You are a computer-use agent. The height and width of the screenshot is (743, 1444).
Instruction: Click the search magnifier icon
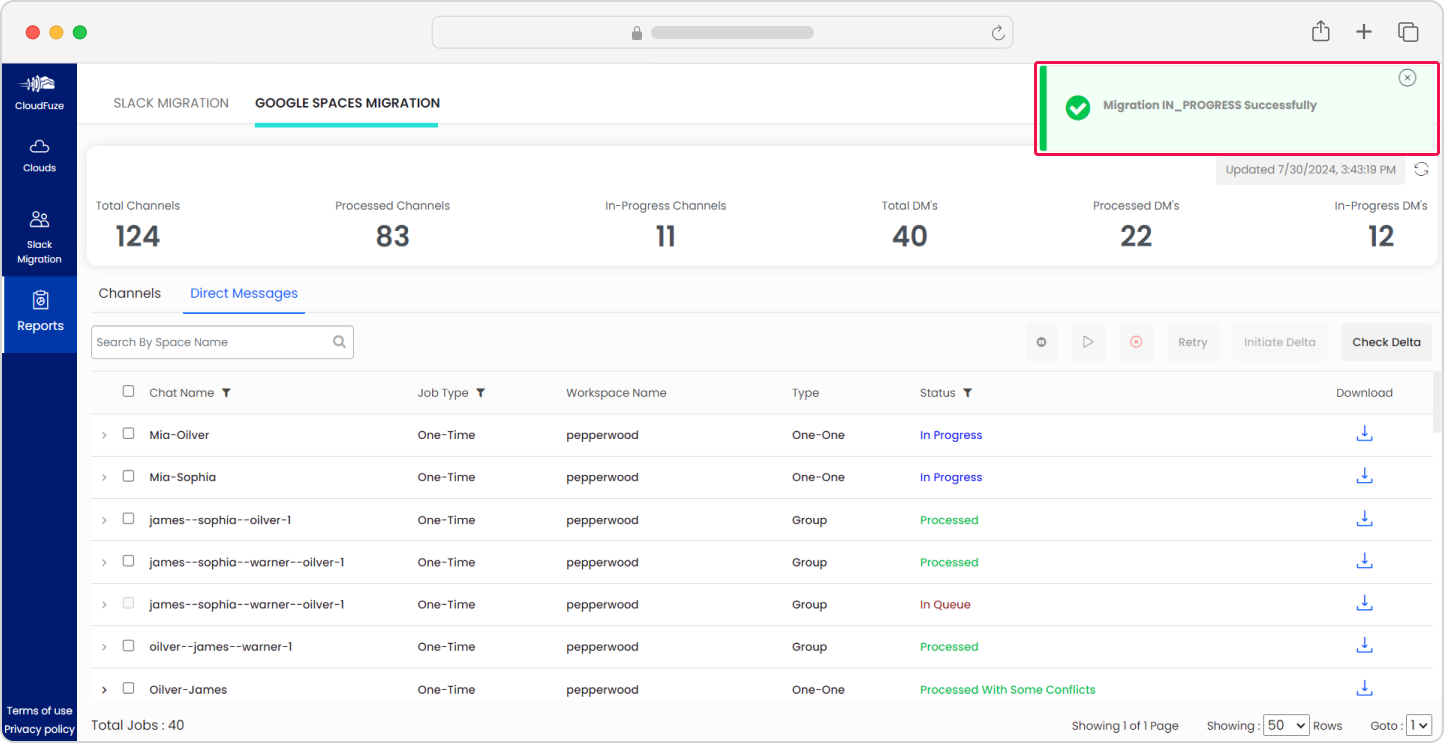[340, 342]
